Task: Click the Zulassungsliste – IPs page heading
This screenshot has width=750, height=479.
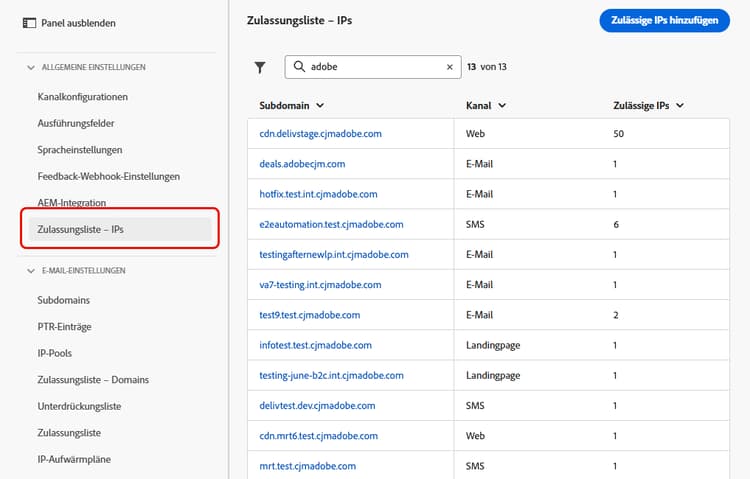Action: pyautogui.click(x=299, y=21)
